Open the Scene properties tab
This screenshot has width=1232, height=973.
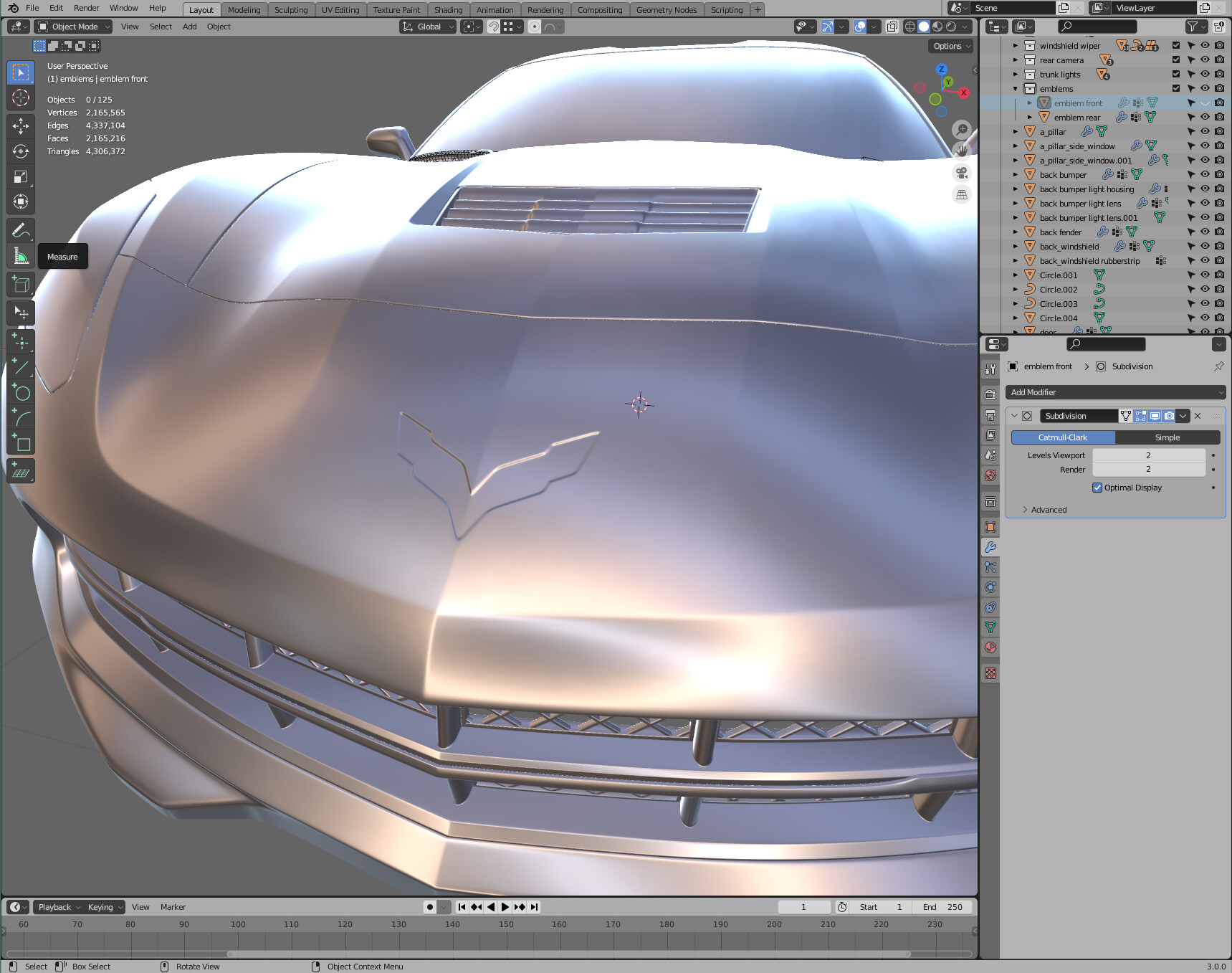990,455
